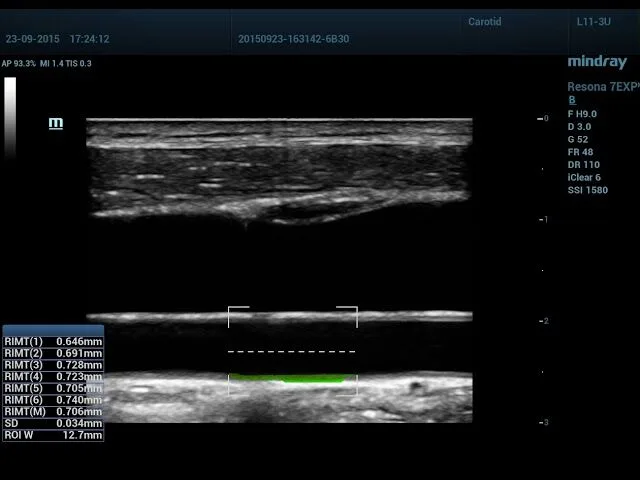
Task: Click the DR 110 dynamic range parameter
Action: 584,164
